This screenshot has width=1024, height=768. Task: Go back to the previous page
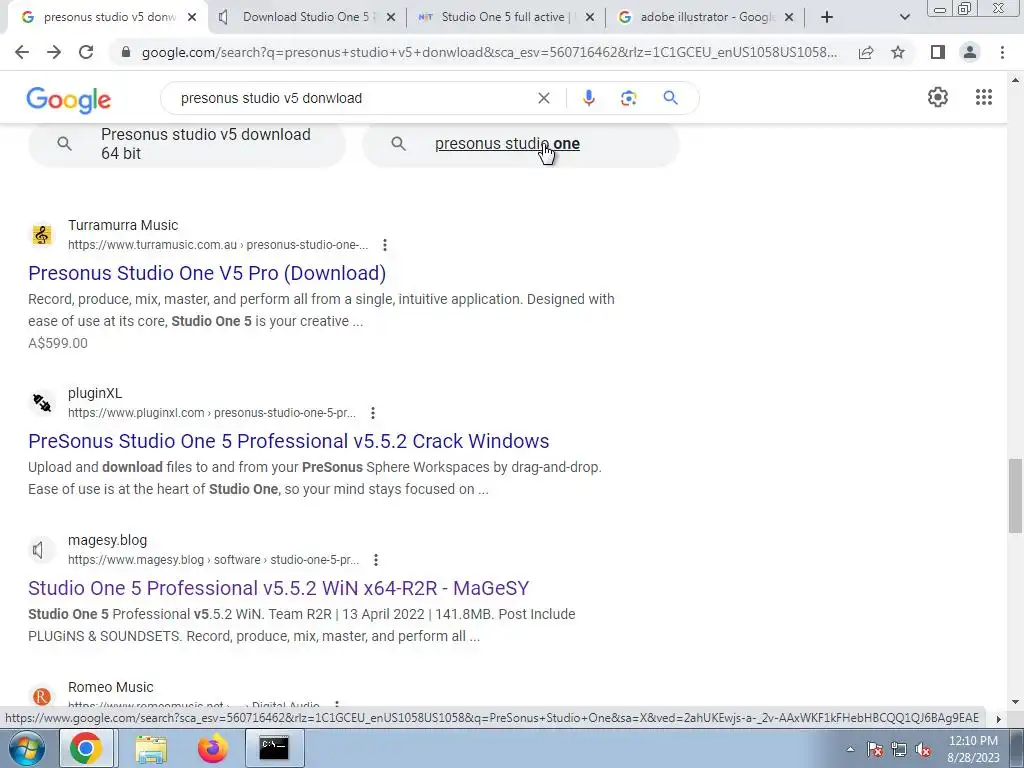[x=22, y=52]
